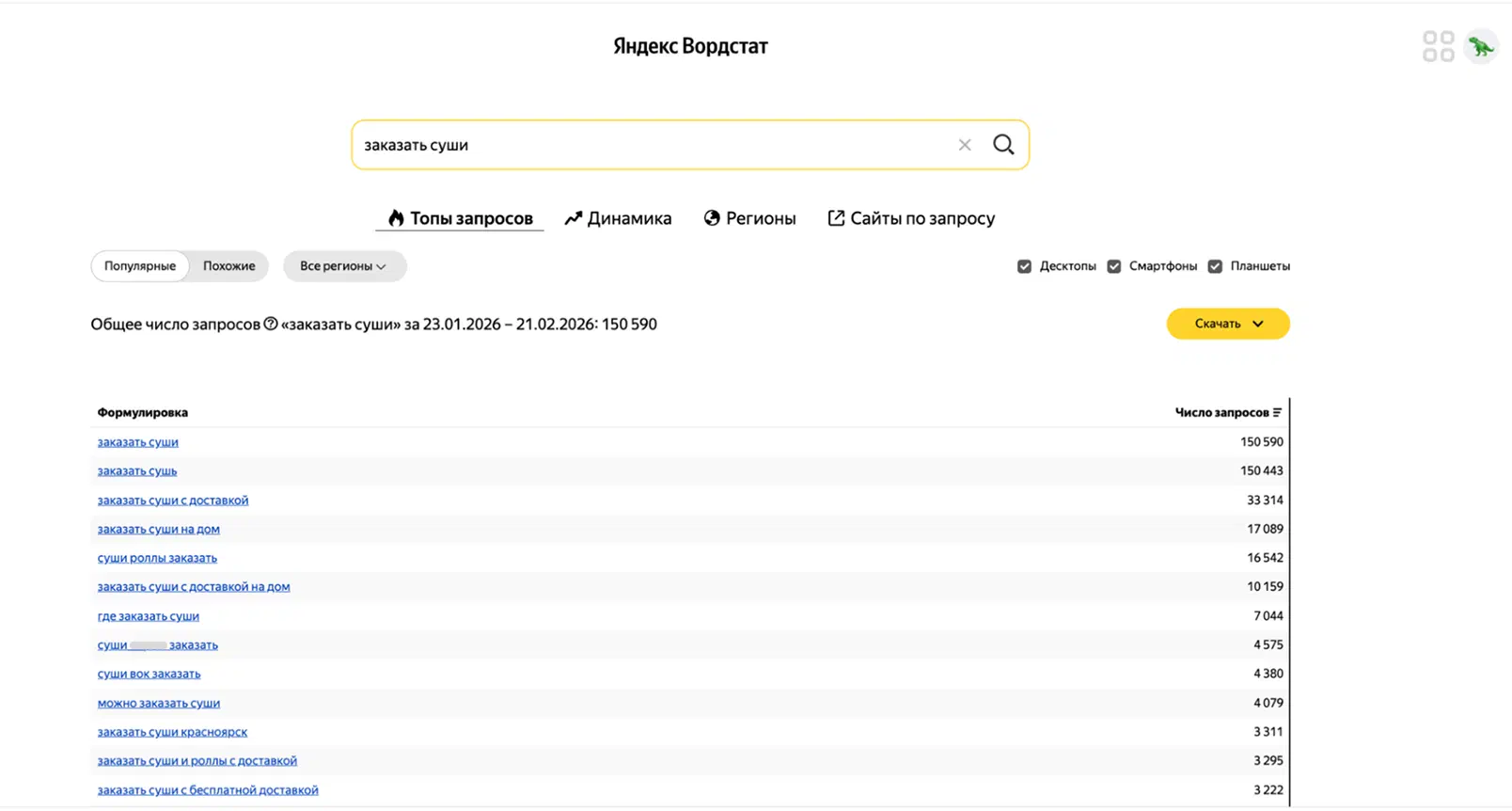Click the request count value 33 314
Image resolution: width=1512 pixels, height=811 pixels.
tap(1265, 501)
